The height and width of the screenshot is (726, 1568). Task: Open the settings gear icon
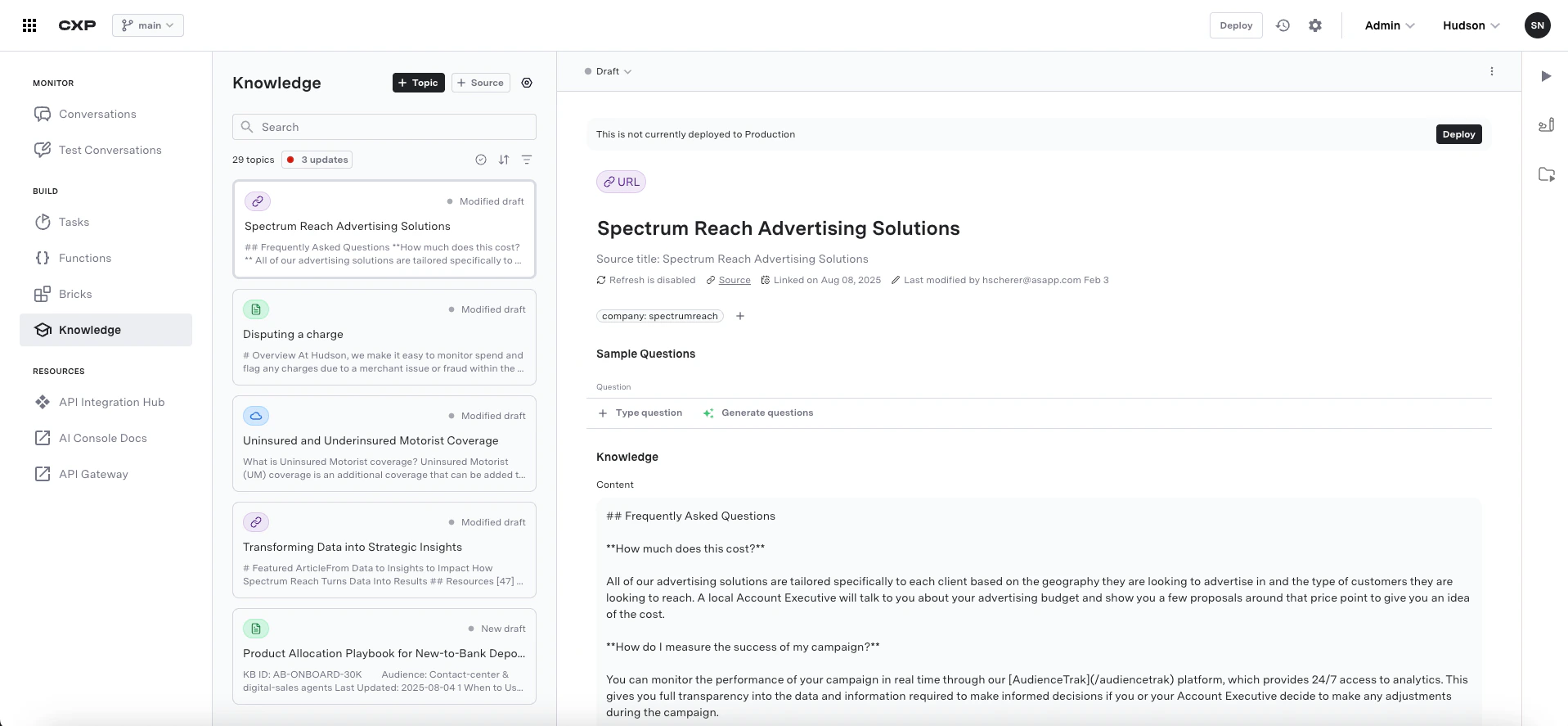point(1315,25)
